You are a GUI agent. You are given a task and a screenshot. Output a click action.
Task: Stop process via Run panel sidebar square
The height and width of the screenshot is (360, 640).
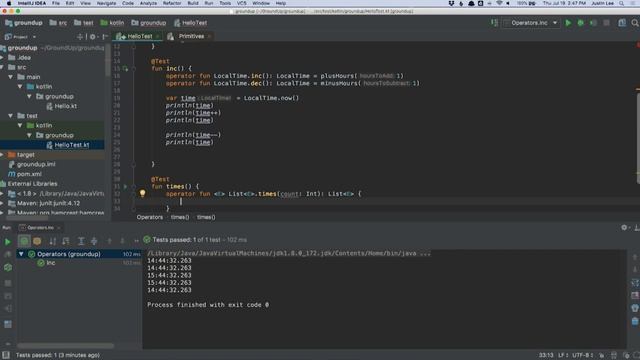(8, 283)
